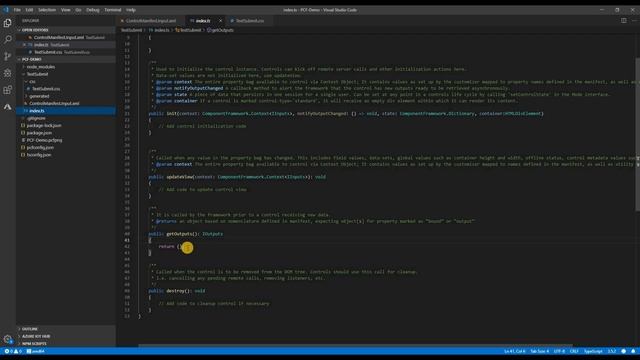Open package-lock.json file
The height and width of the screenshot is (360, 640).
tap(44, 125)
